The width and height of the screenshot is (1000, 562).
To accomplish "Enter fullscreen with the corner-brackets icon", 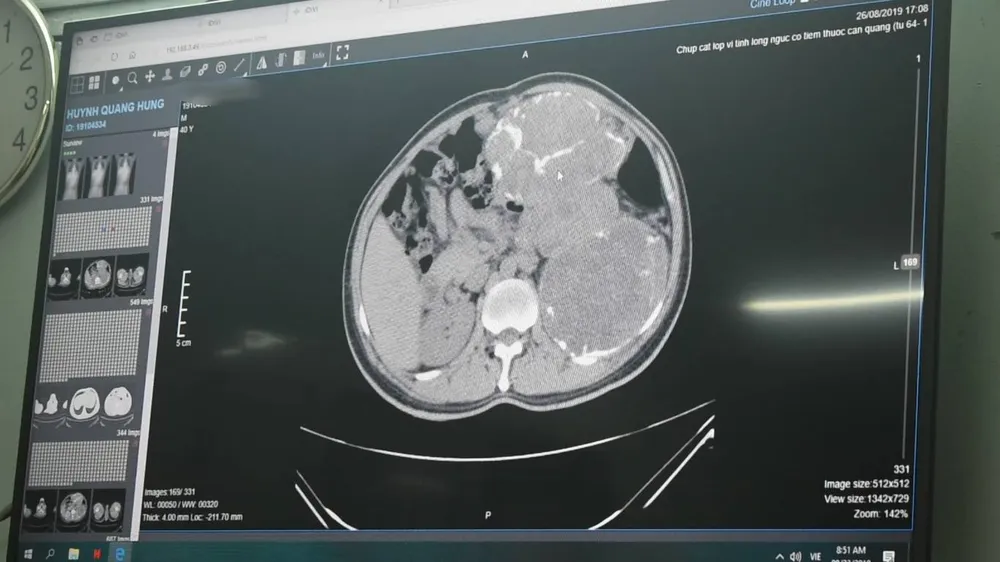I will click(342, 51).
